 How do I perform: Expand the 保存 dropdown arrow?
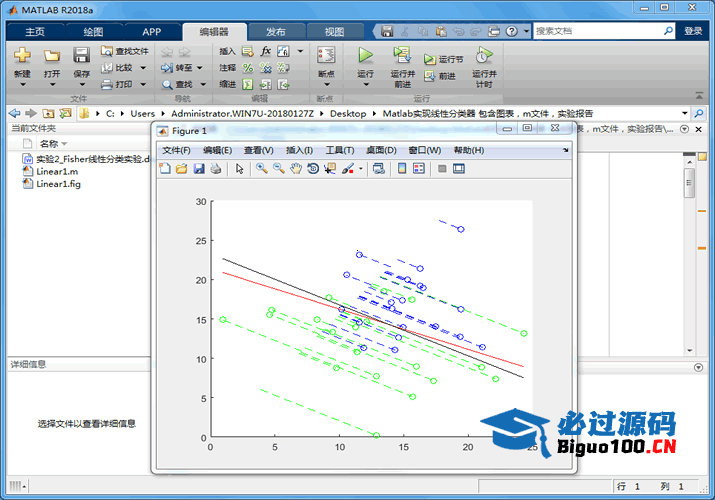click(x=82, y=85)
